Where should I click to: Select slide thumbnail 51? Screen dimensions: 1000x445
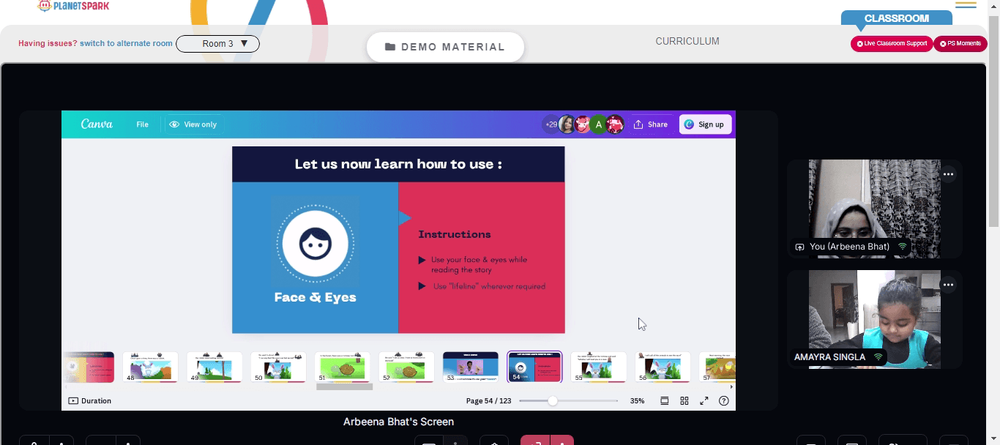click(342, 367)
